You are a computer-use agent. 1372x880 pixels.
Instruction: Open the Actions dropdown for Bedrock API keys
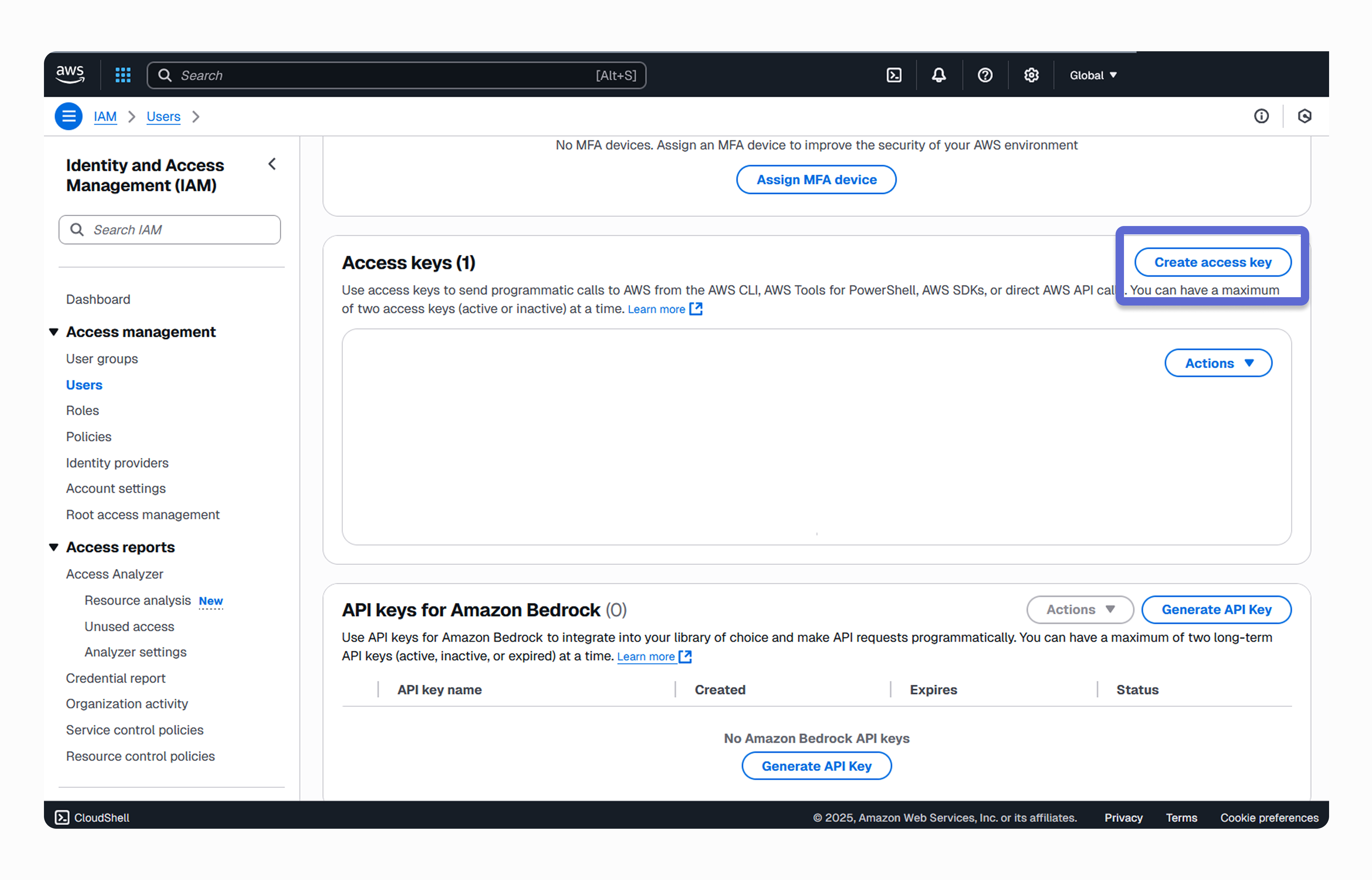click(1080, 610)
